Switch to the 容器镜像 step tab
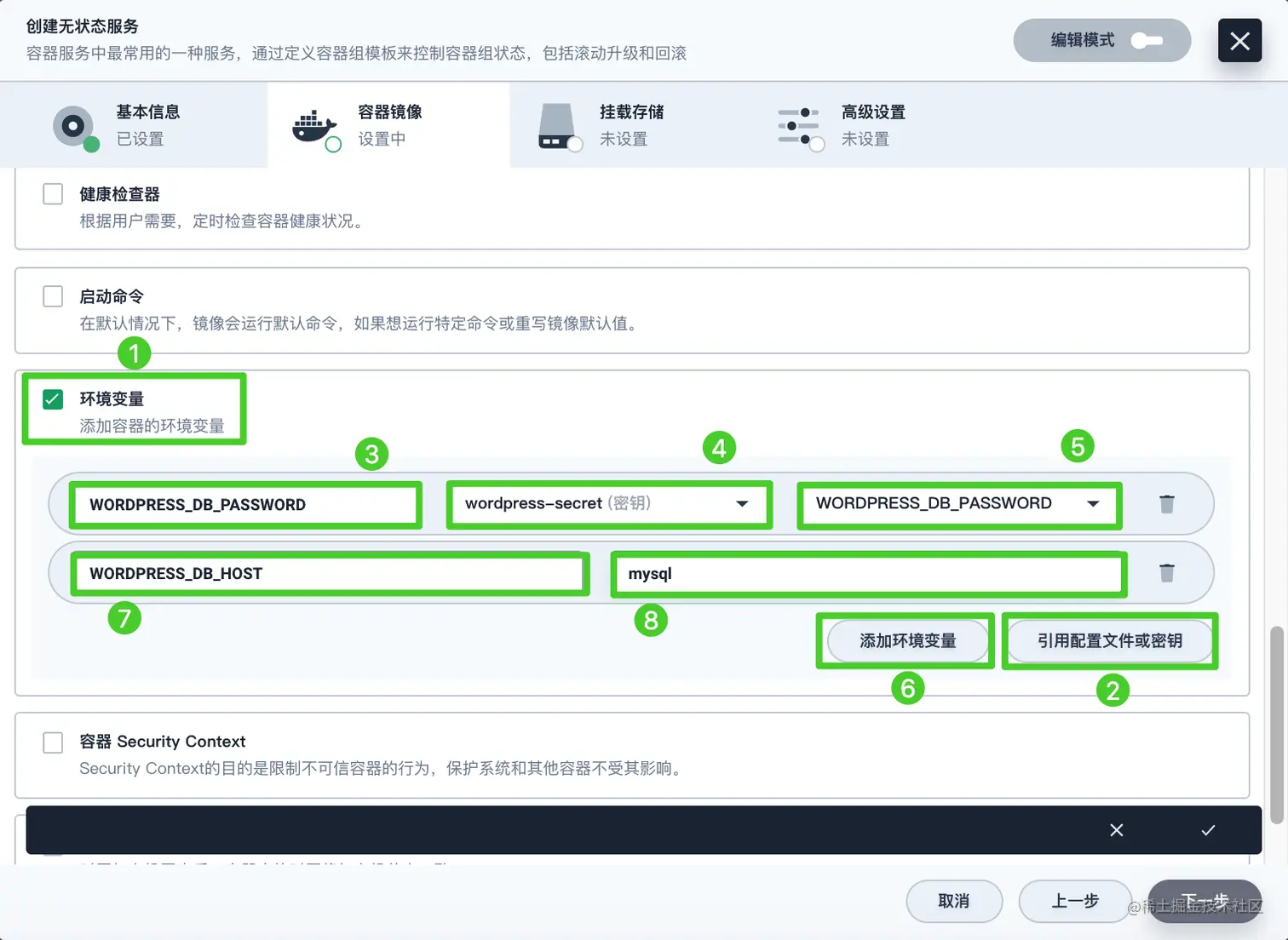The width and height of the screenshot is (1288, 940). pyautogui.click(x=388, y=125)
